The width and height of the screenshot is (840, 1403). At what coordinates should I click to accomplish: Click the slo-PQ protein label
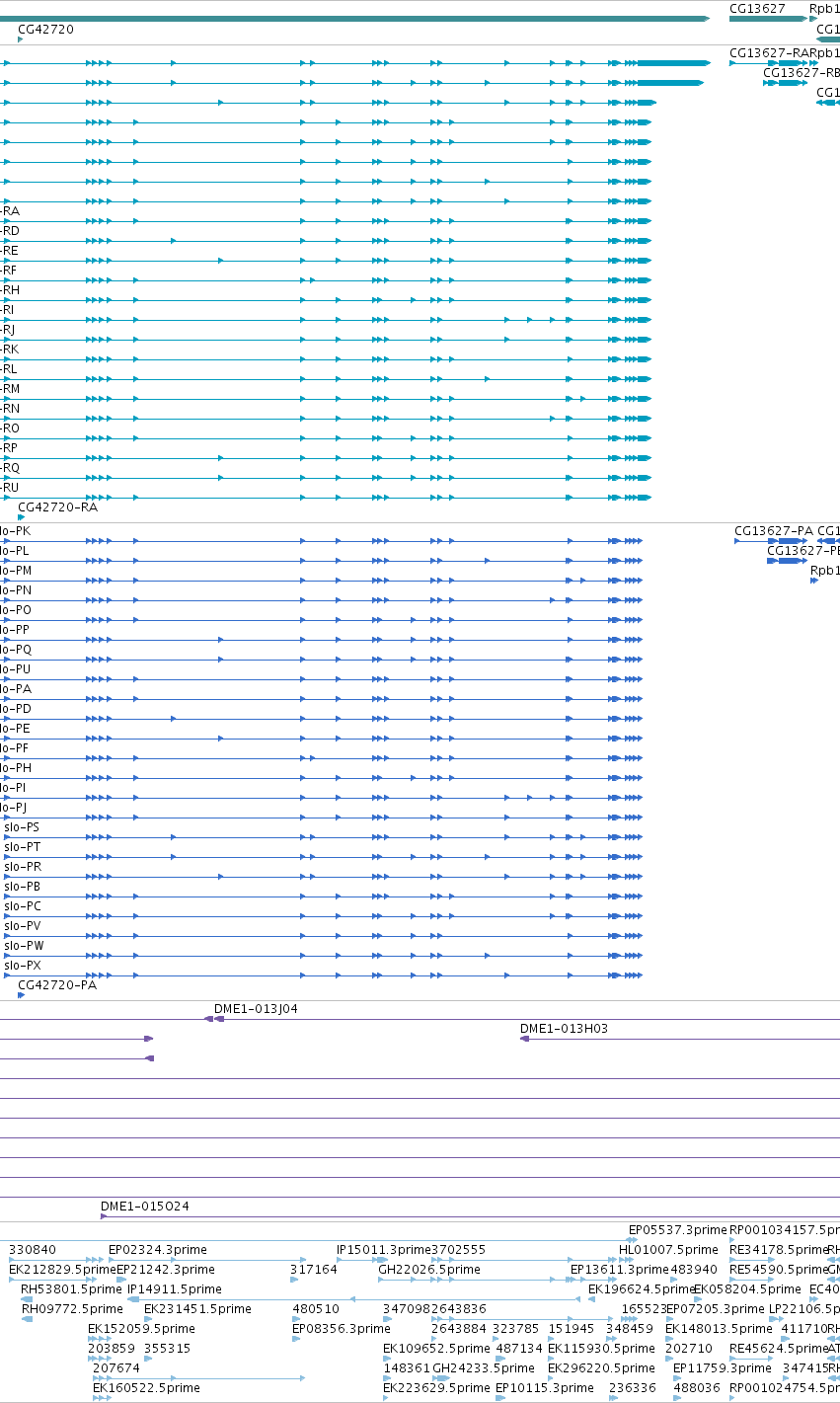(x=16, y=649)
